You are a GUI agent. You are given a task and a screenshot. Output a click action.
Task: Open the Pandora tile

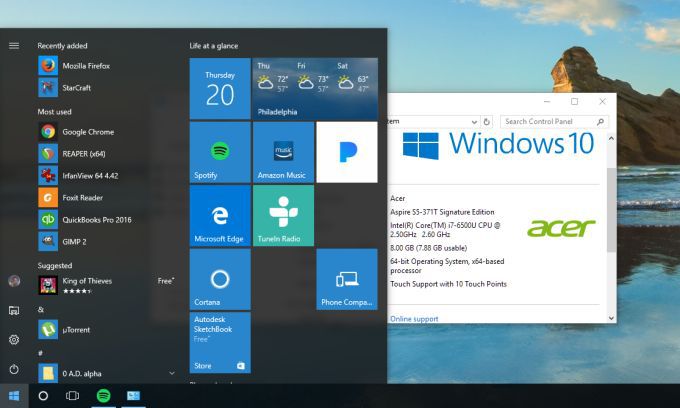[x=346, y=153]
